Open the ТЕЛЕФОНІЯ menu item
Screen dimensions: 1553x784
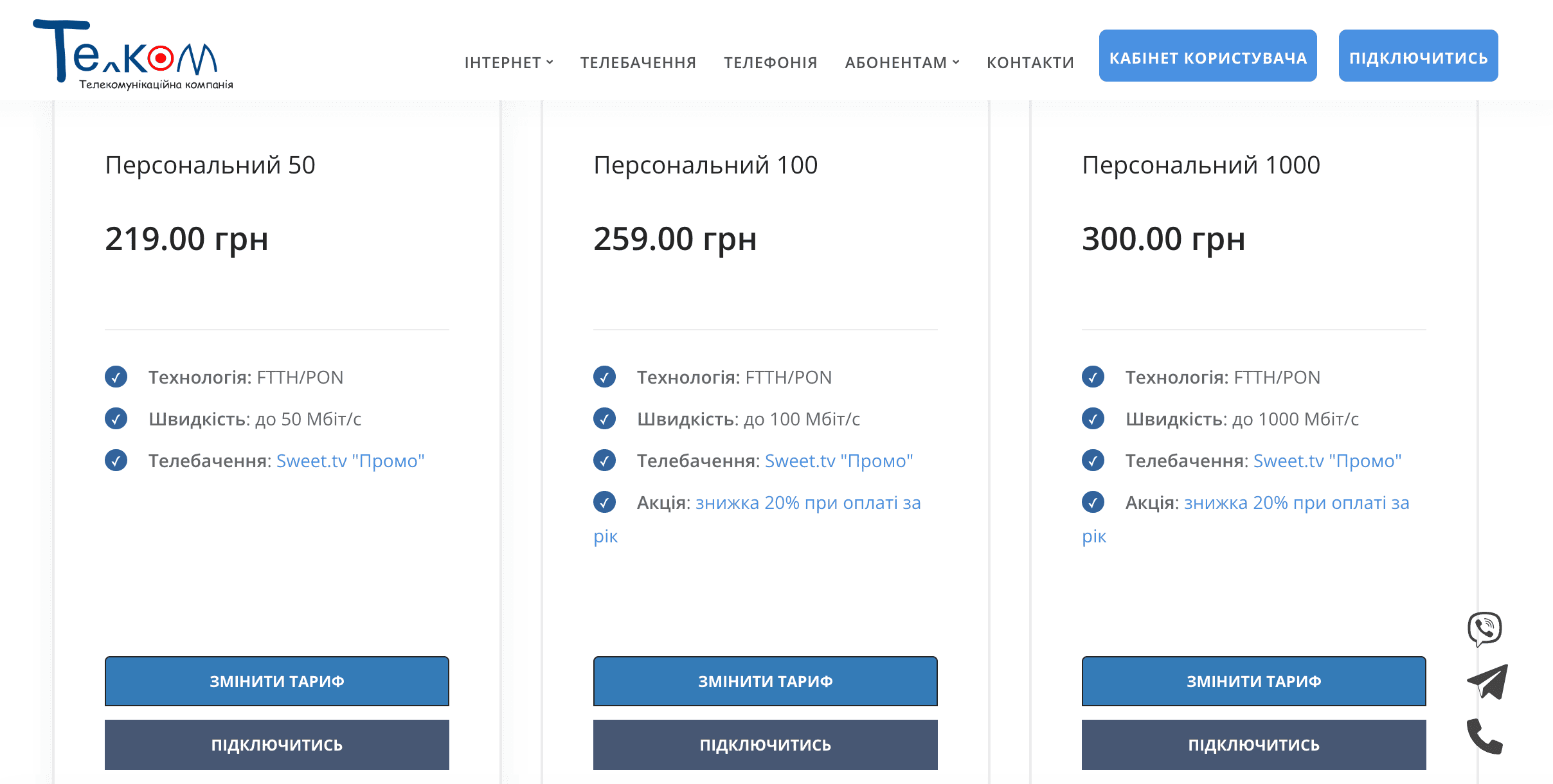[771, 63]
